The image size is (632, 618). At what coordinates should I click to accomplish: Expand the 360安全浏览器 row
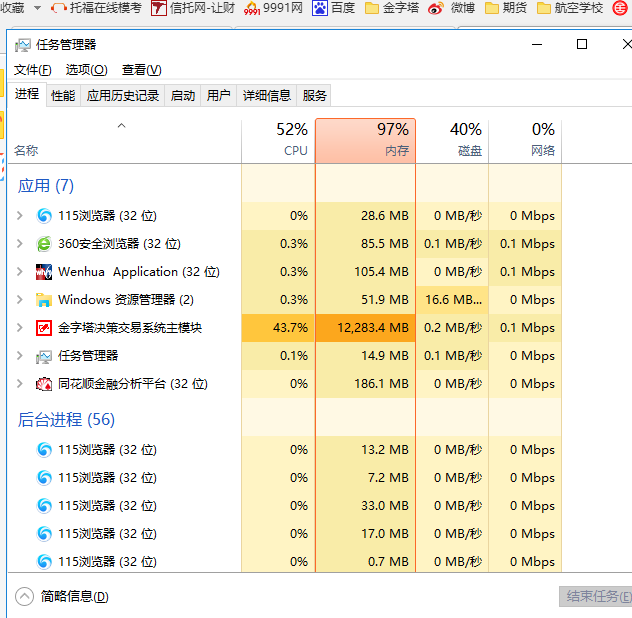19,243
